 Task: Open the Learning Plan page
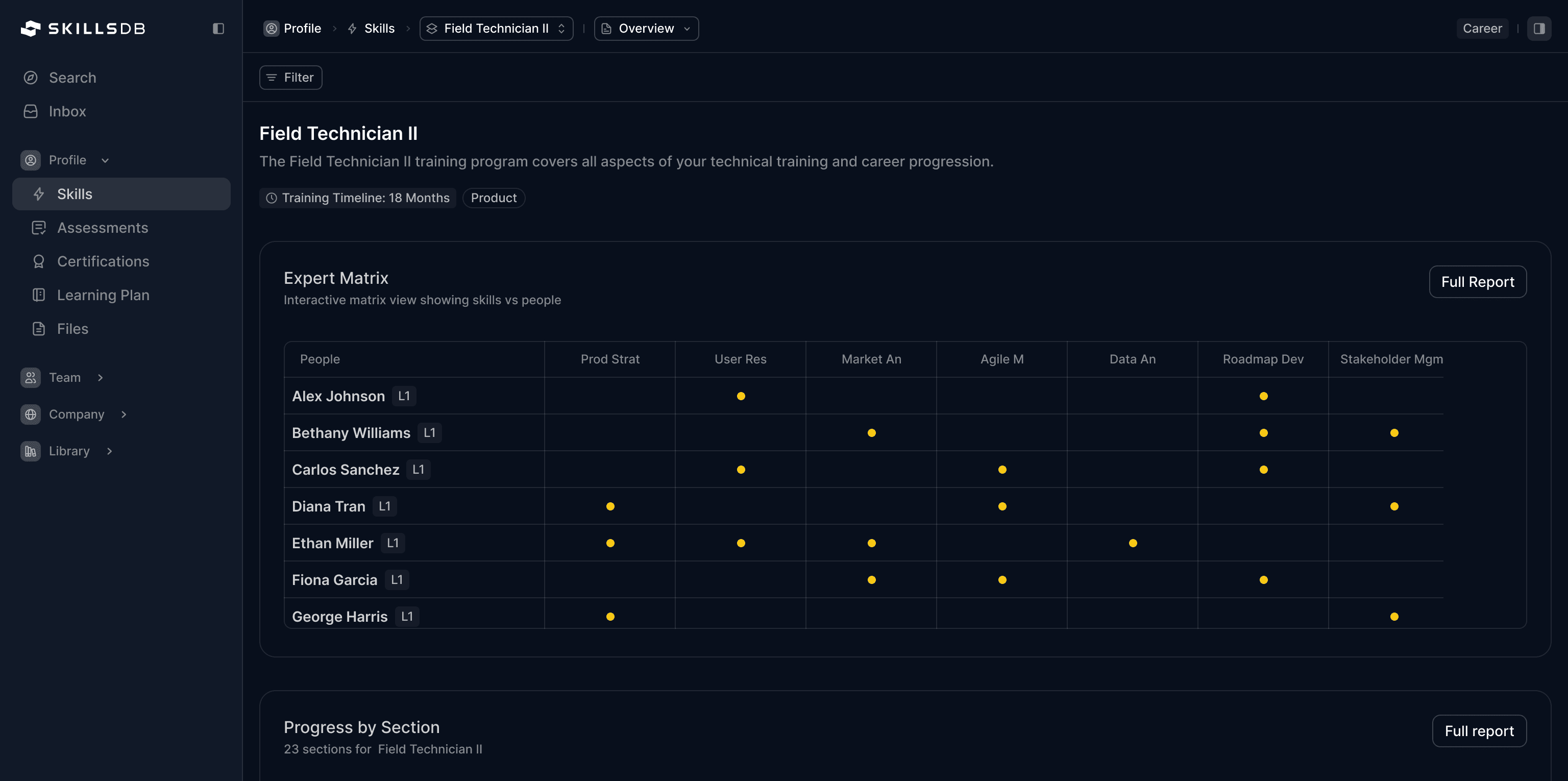coord(104,295)
